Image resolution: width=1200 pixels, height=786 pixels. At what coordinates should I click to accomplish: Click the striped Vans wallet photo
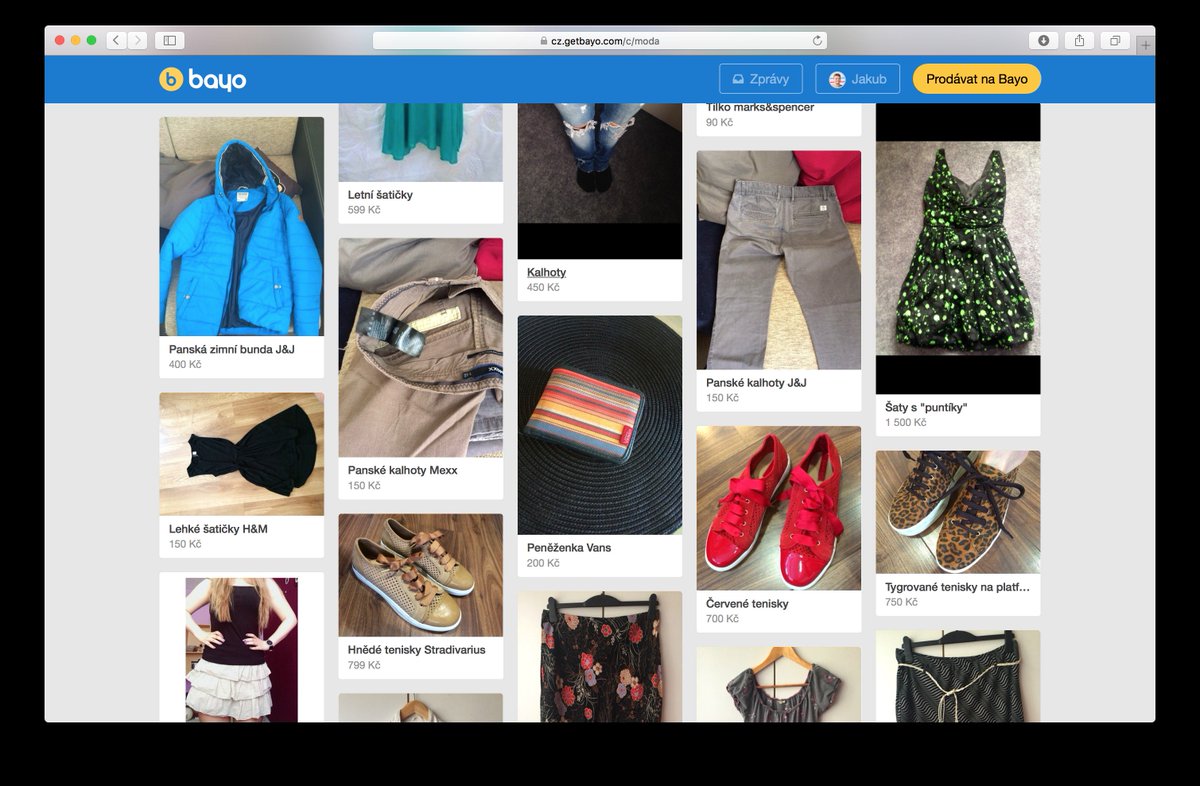click(599, 425)
